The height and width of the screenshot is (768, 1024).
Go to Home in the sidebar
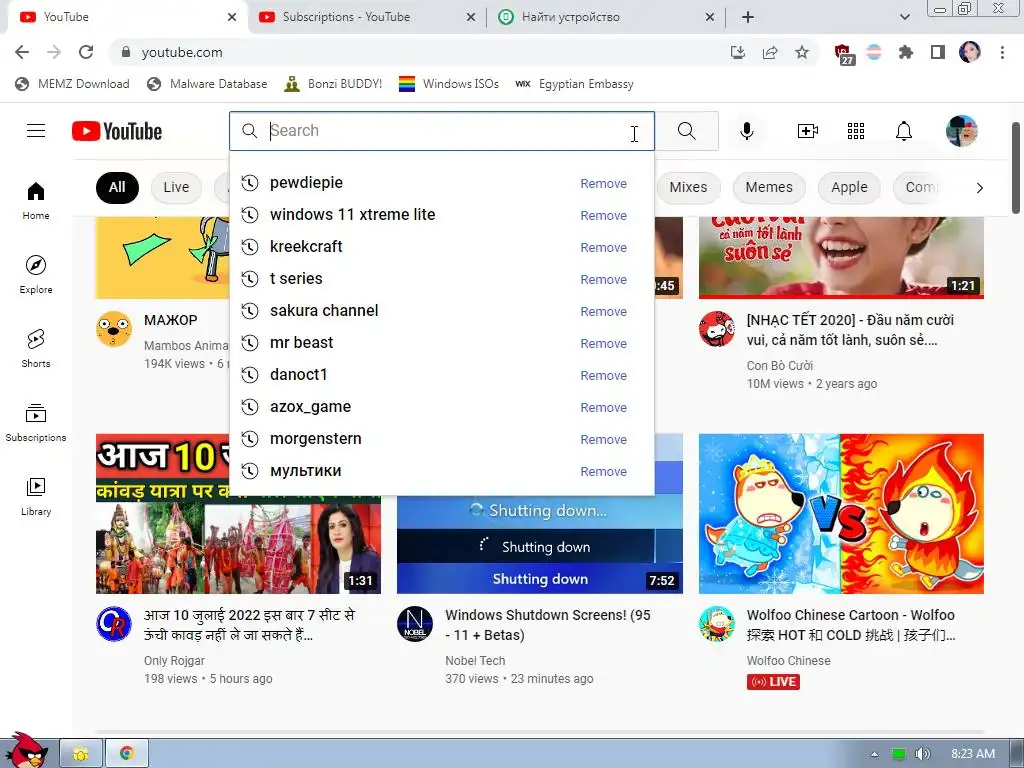pos(36,200)
